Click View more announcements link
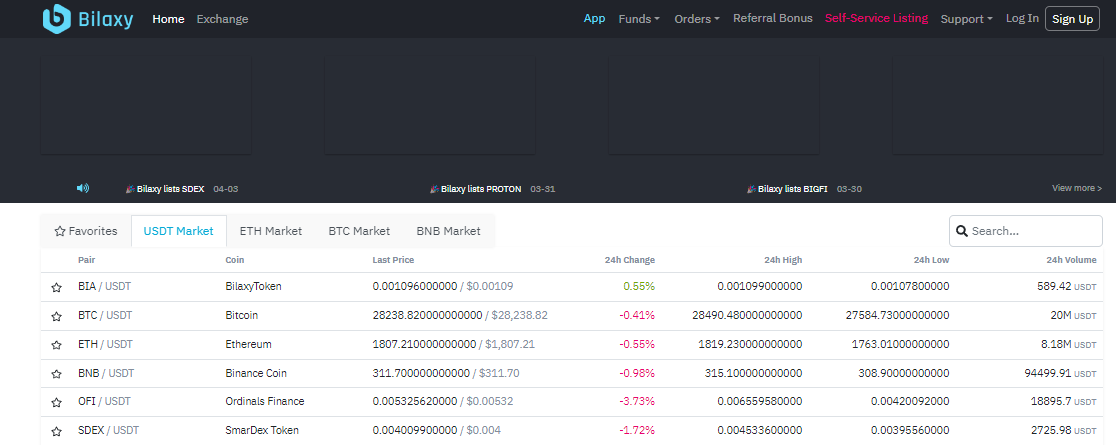This screenshot has width=1116, height=445. [x=1076, y=188]
